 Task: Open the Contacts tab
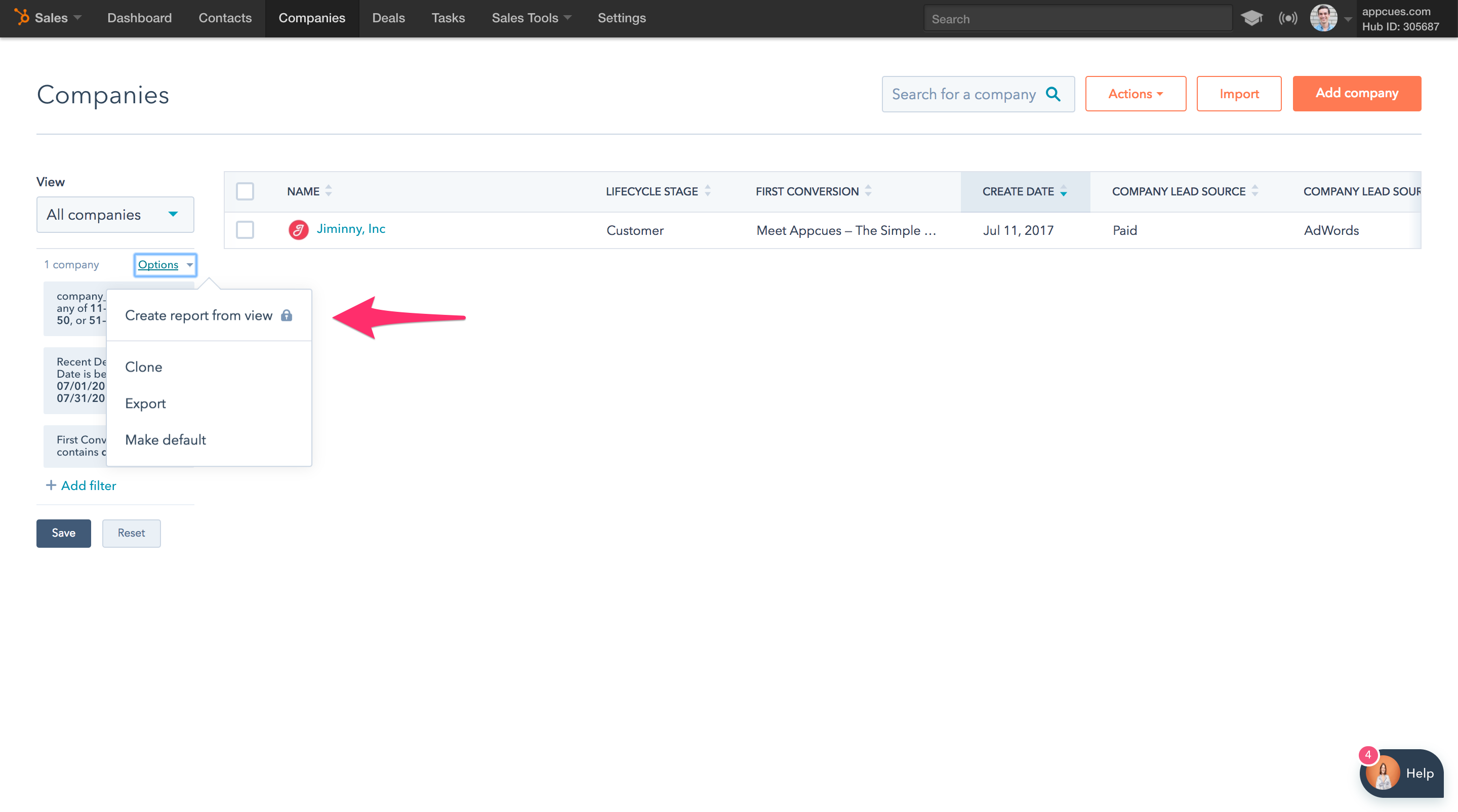[225, 18]
